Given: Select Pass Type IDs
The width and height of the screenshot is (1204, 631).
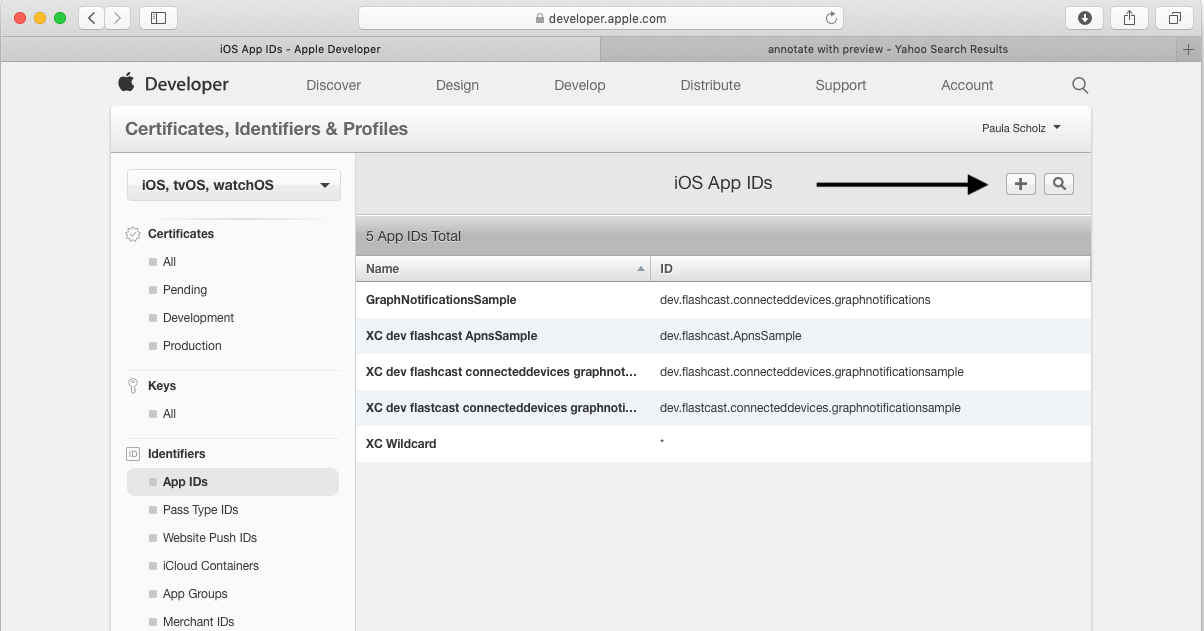Looking at the screenshot, I should [200, 510].
